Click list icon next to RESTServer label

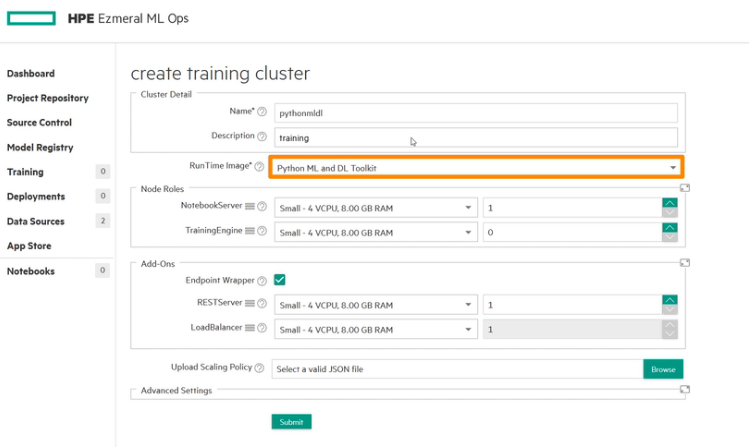click(x=250, y=304)
